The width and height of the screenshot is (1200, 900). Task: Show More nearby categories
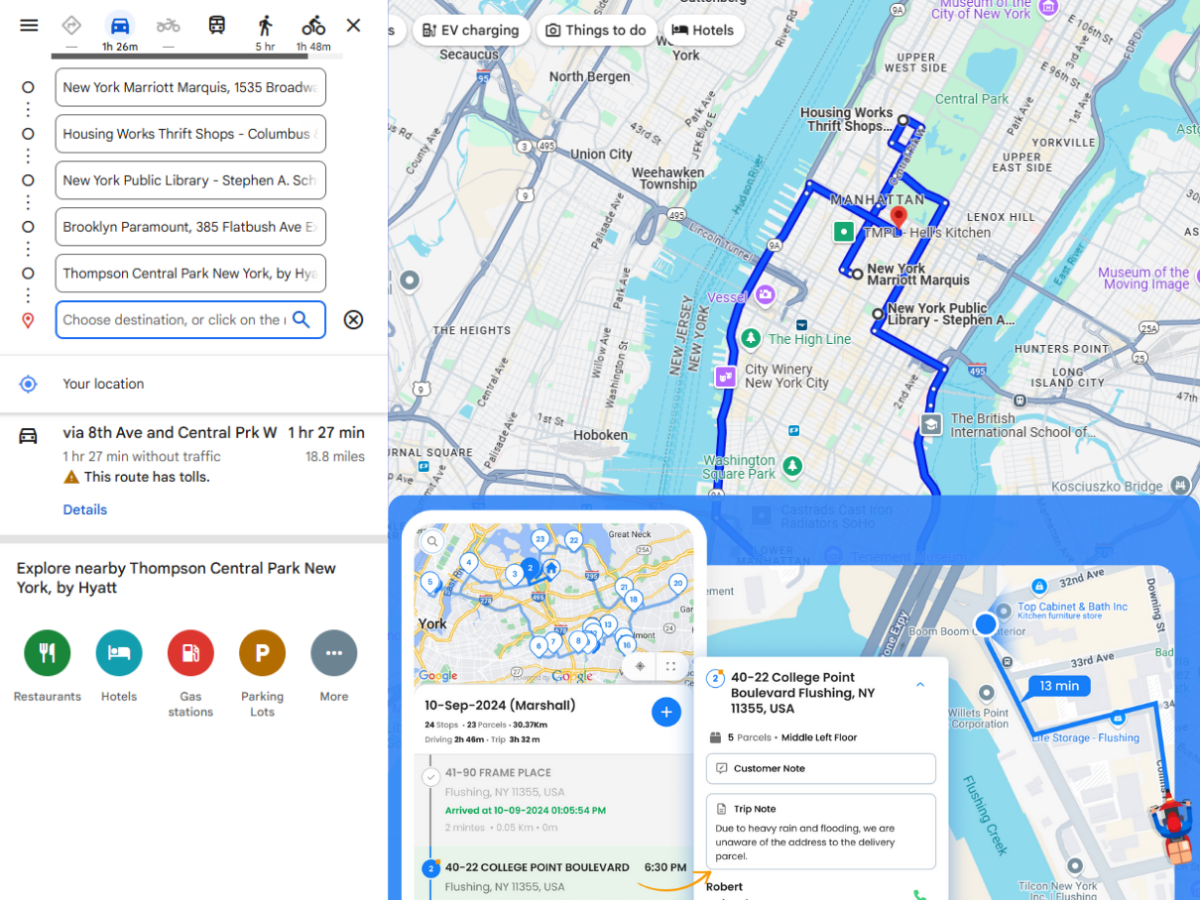(334, 653)
